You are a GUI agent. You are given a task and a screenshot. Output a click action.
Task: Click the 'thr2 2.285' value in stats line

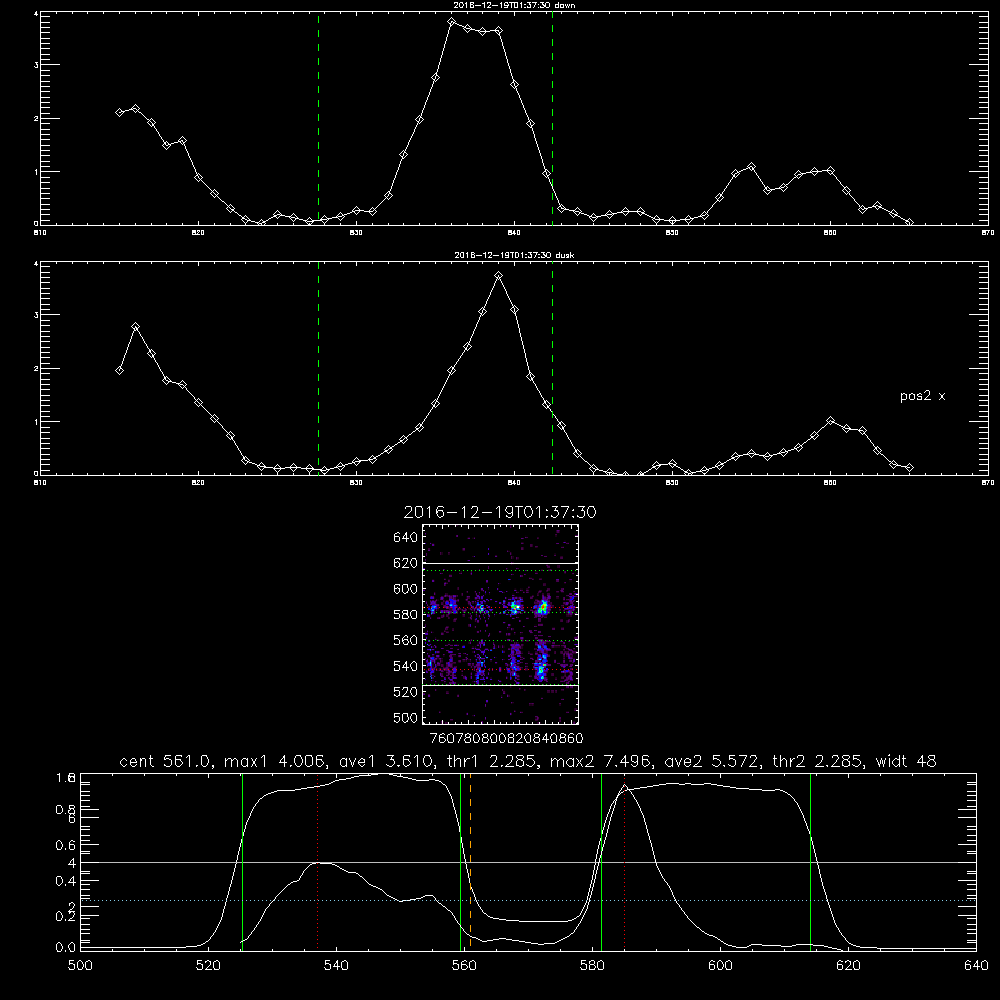pyautogui.click(x=816, y=761)
